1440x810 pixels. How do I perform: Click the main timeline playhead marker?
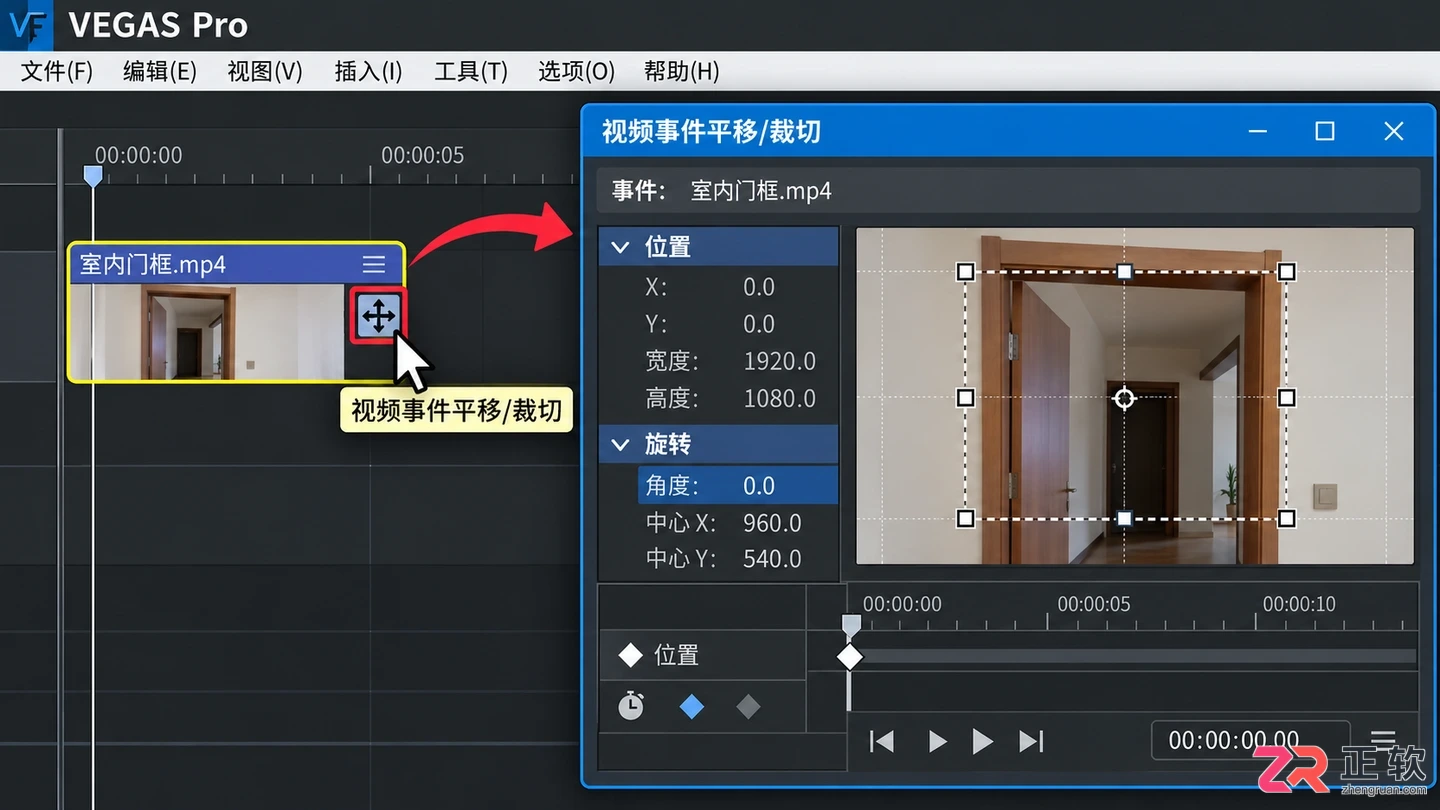pos(93,176)
